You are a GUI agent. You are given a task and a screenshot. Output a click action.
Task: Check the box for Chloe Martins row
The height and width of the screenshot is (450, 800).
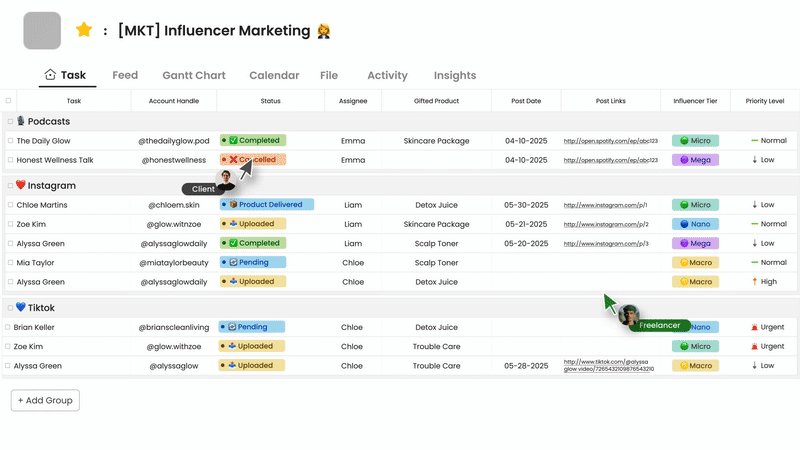coord(10,205)
